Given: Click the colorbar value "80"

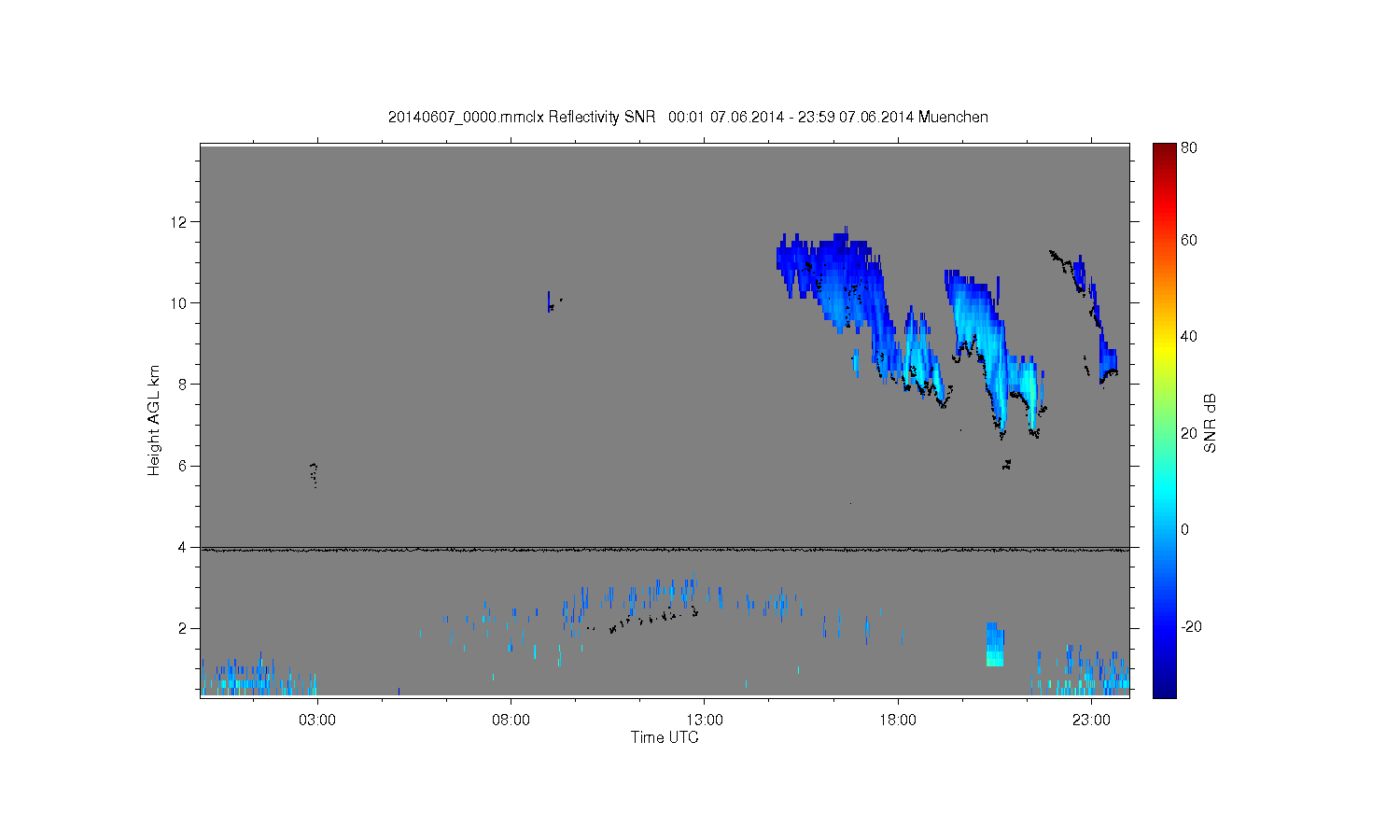Looking at the screenshot, I should (x=1189, y=147).
